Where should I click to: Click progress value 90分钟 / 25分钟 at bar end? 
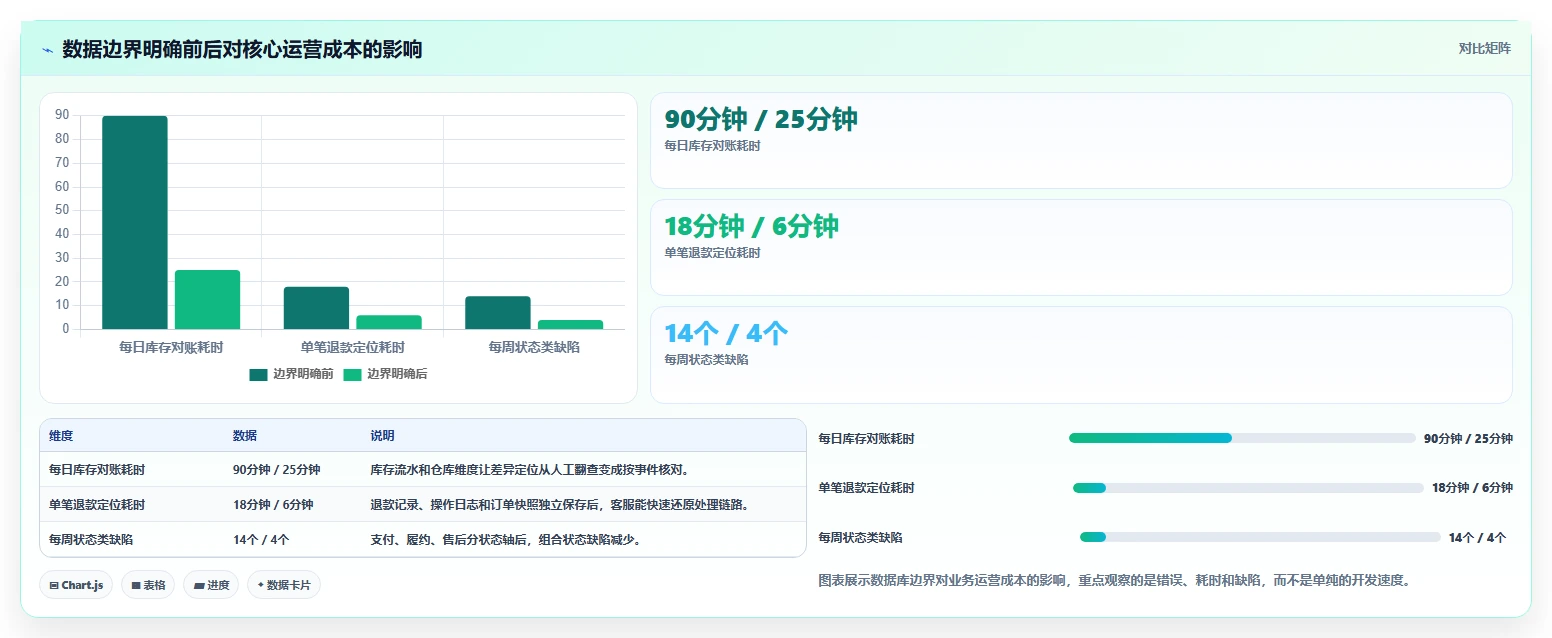pos(1468,438)
